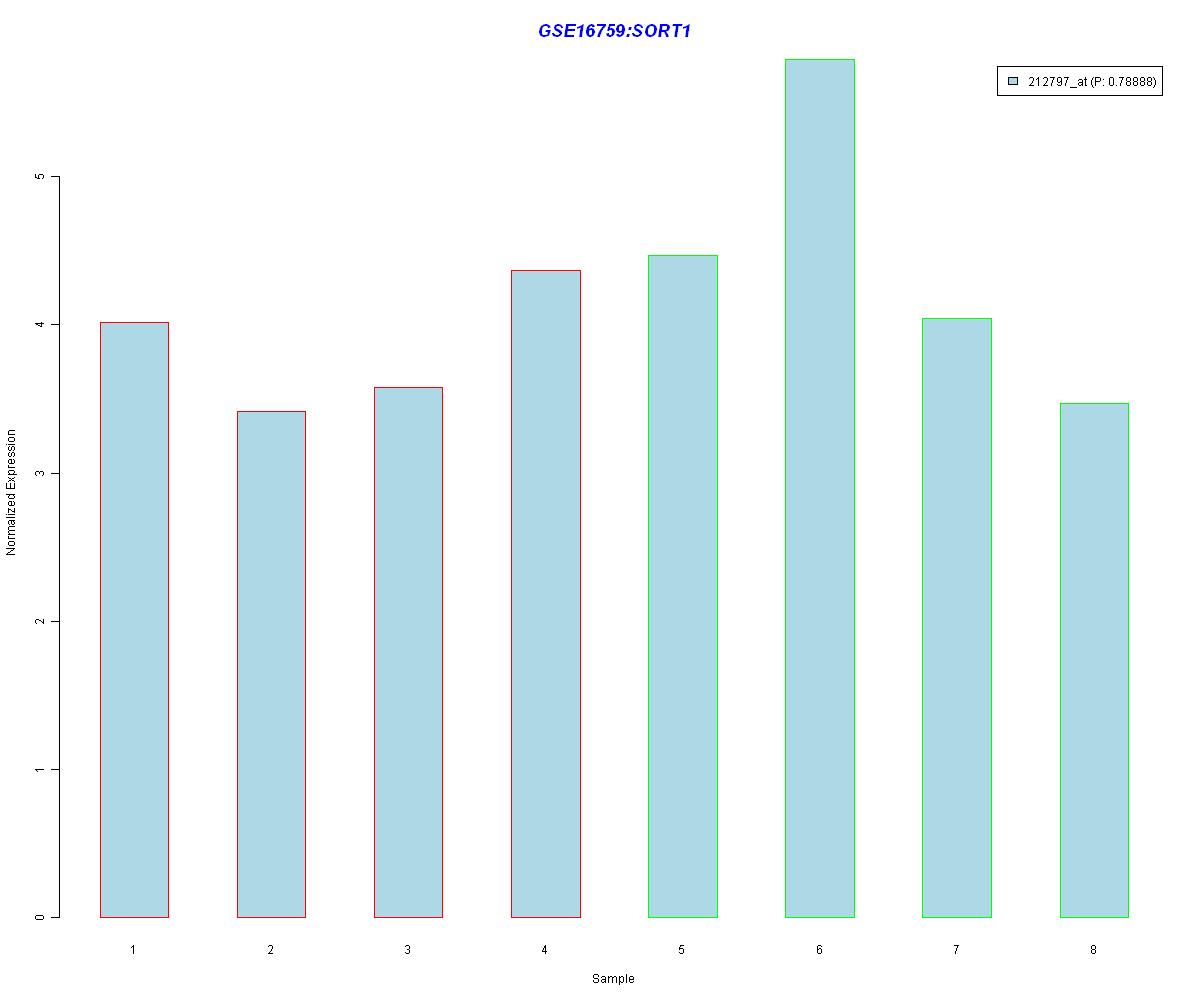Select the bar for sample 8

tap(1094, 660)
